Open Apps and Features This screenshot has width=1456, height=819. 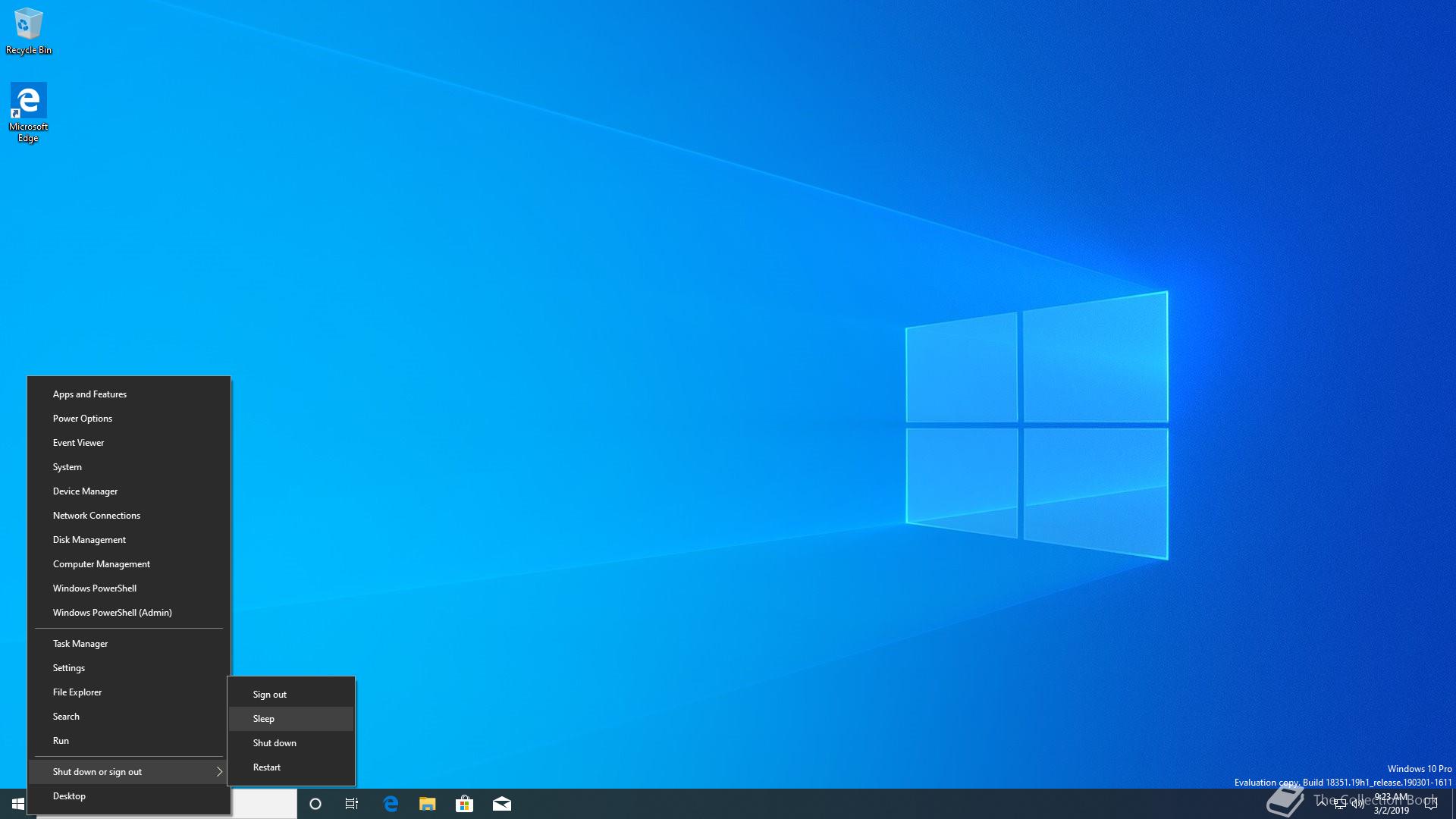click(x=129, y=394)
